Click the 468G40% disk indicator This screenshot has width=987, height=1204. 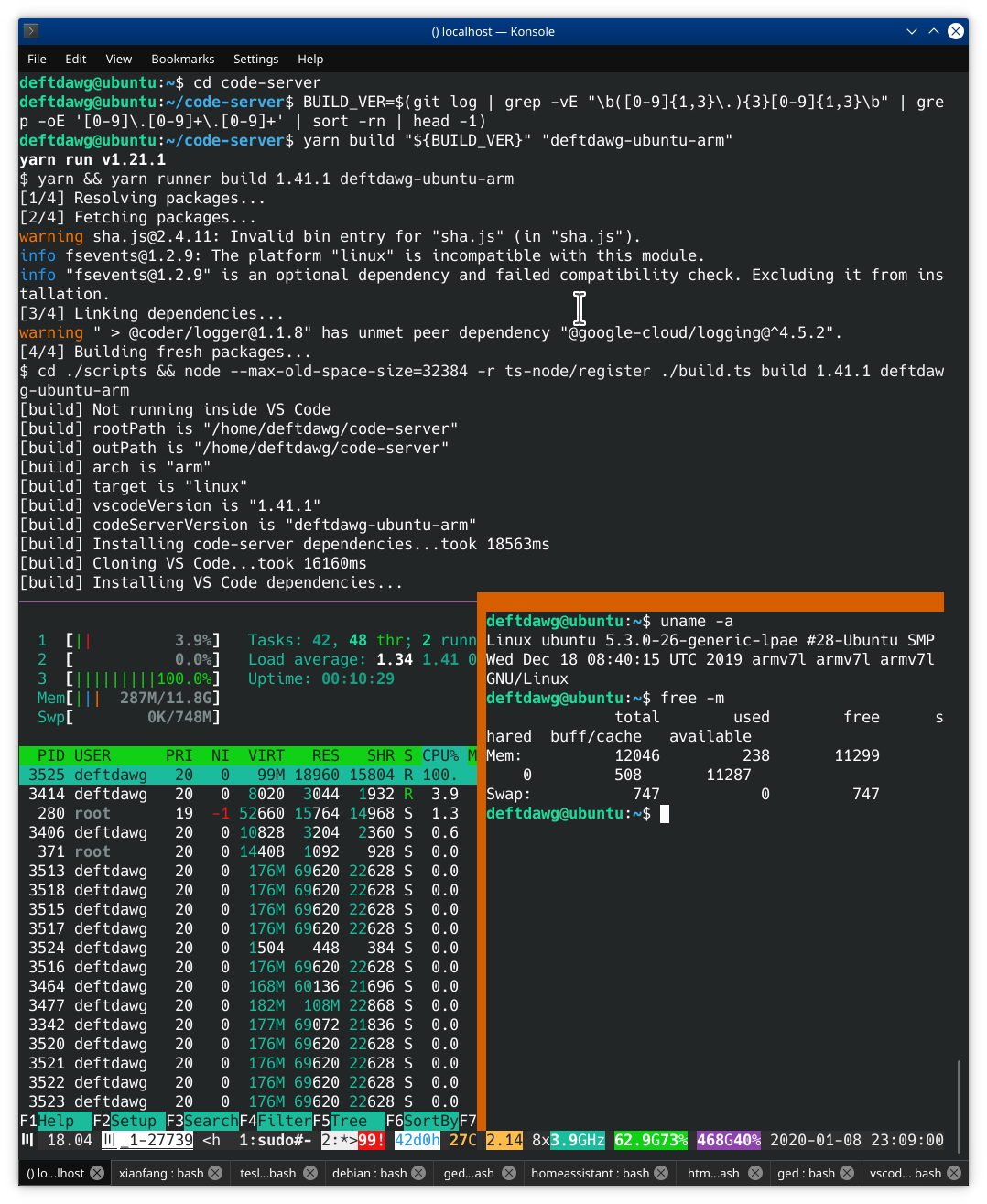coord(729,1140)
